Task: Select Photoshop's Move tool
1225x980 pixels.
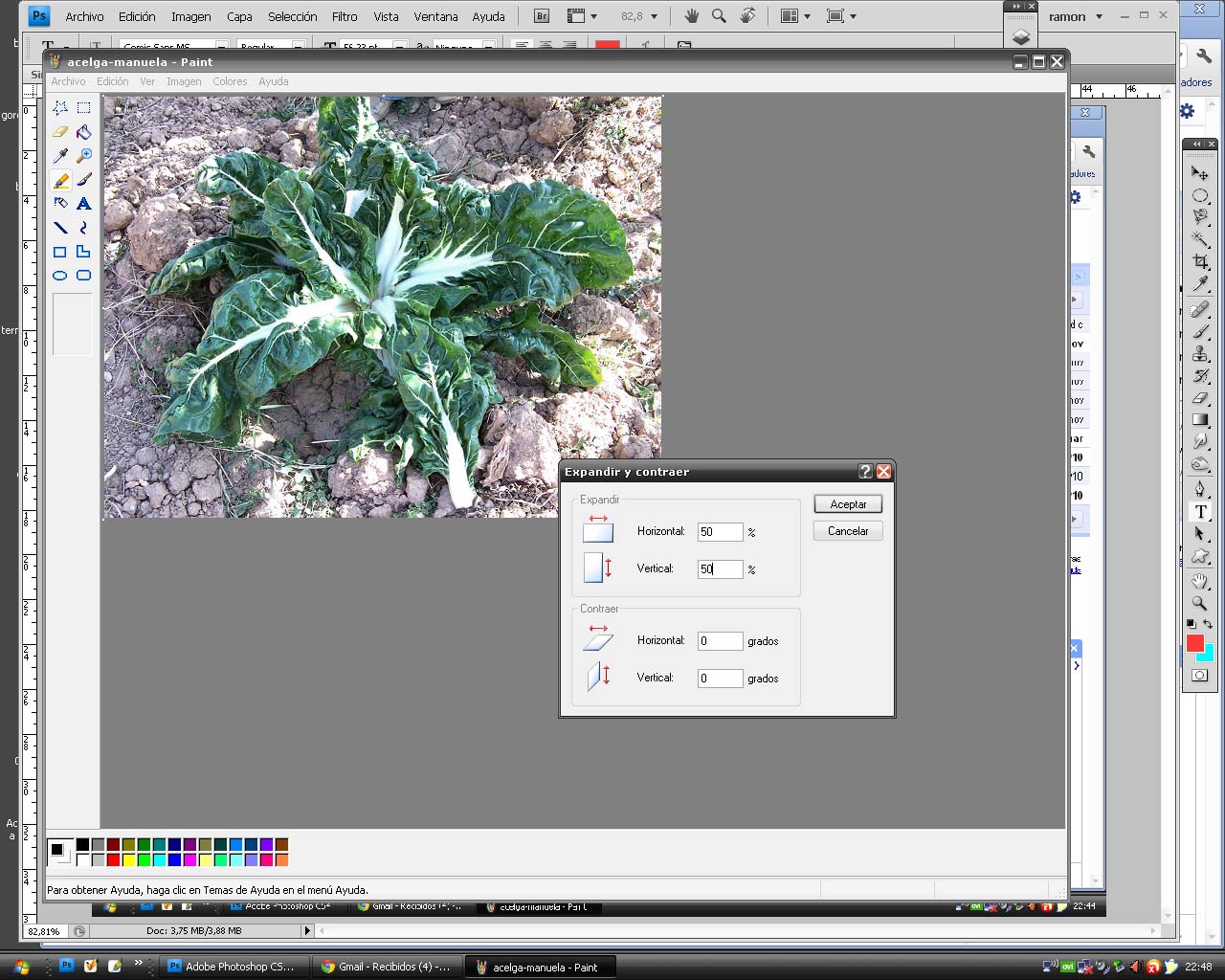Action: click(x=1199, y=173)
